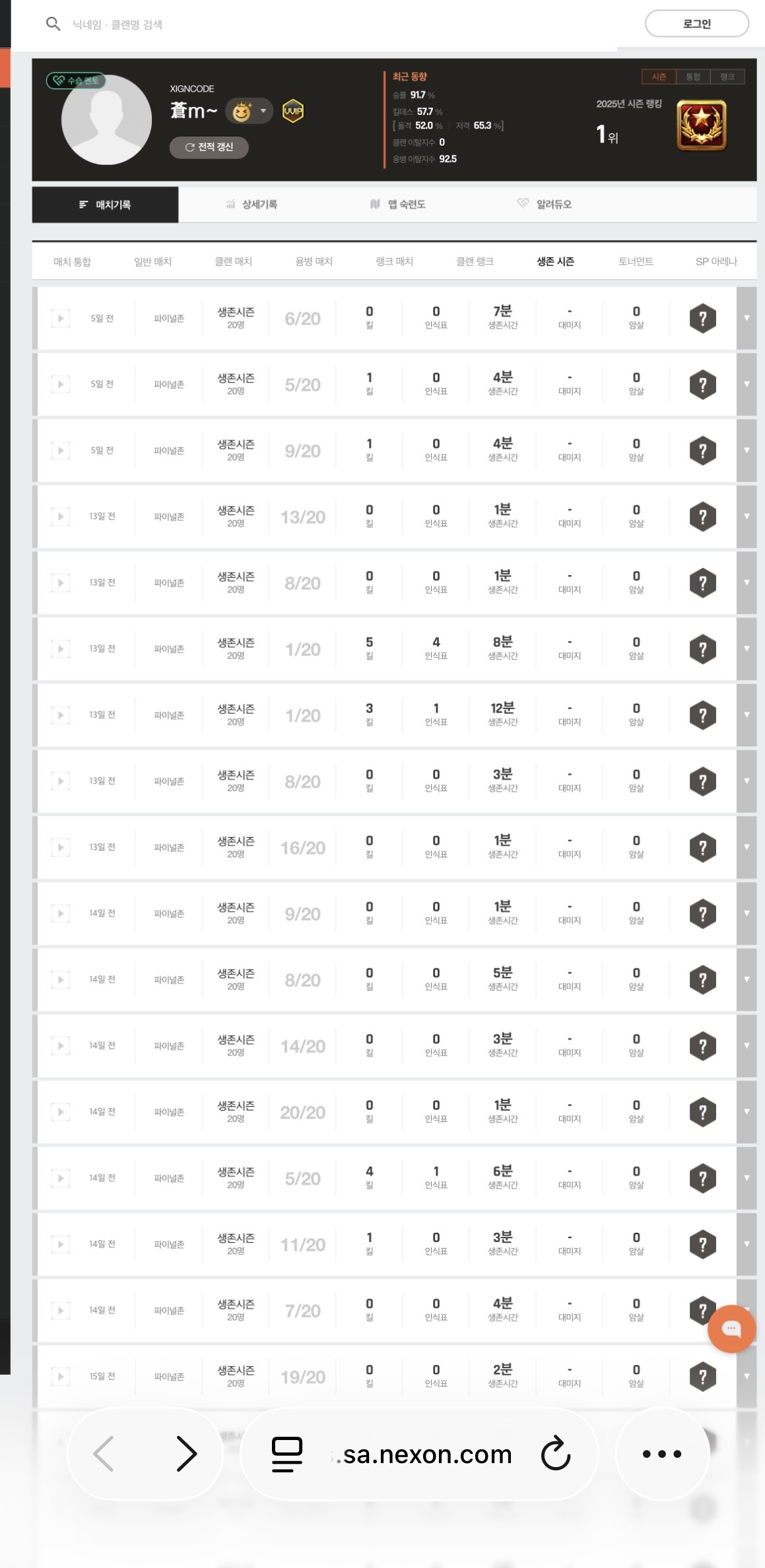Click the question-mark hexagon on the 1/20 5-kill match

(702, 649)
